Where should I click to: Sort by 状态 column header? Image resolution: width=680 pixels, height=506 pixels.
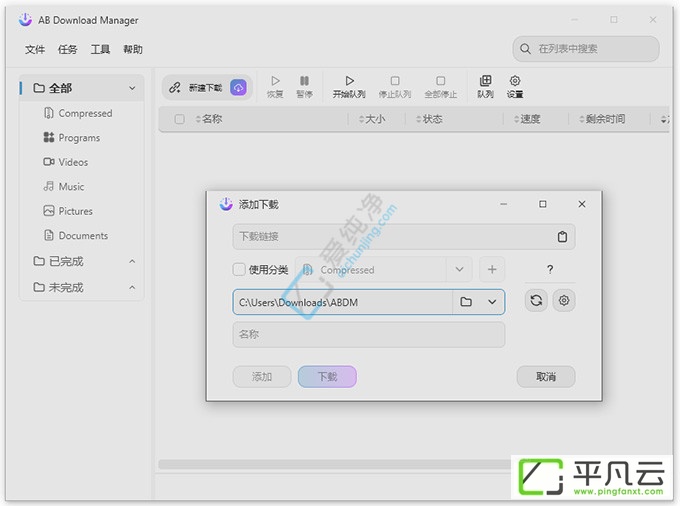[429, 119]
